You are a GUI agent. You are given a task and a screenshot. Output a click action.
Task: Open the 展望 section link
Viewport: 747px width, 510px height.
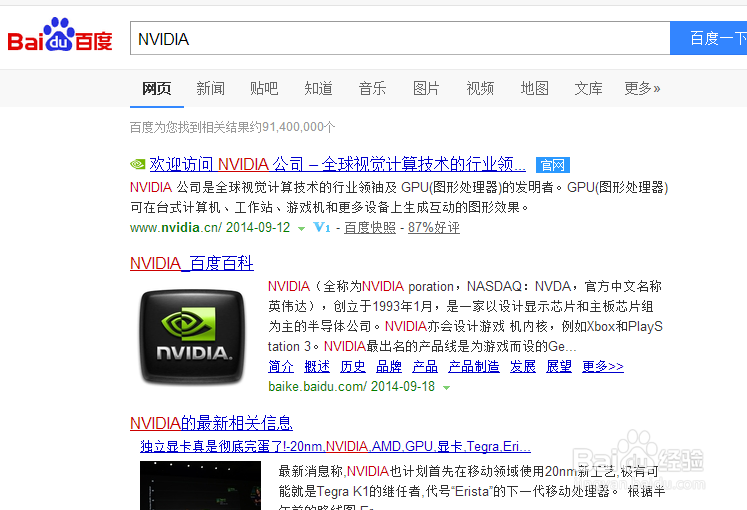click(559, 366)
